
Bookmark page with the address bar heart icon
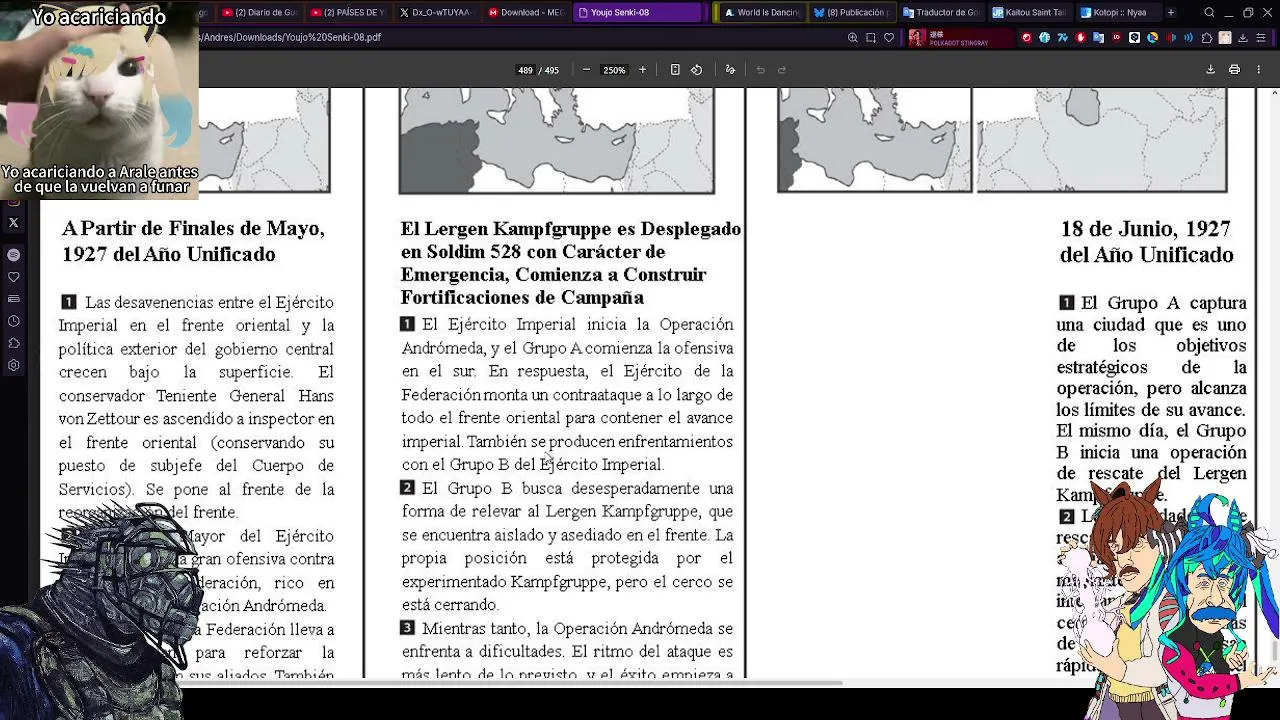(x=889, y=37)
